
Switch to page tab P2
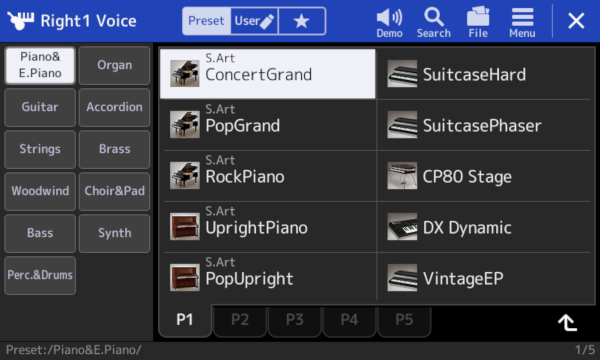(x=240, y=321)
